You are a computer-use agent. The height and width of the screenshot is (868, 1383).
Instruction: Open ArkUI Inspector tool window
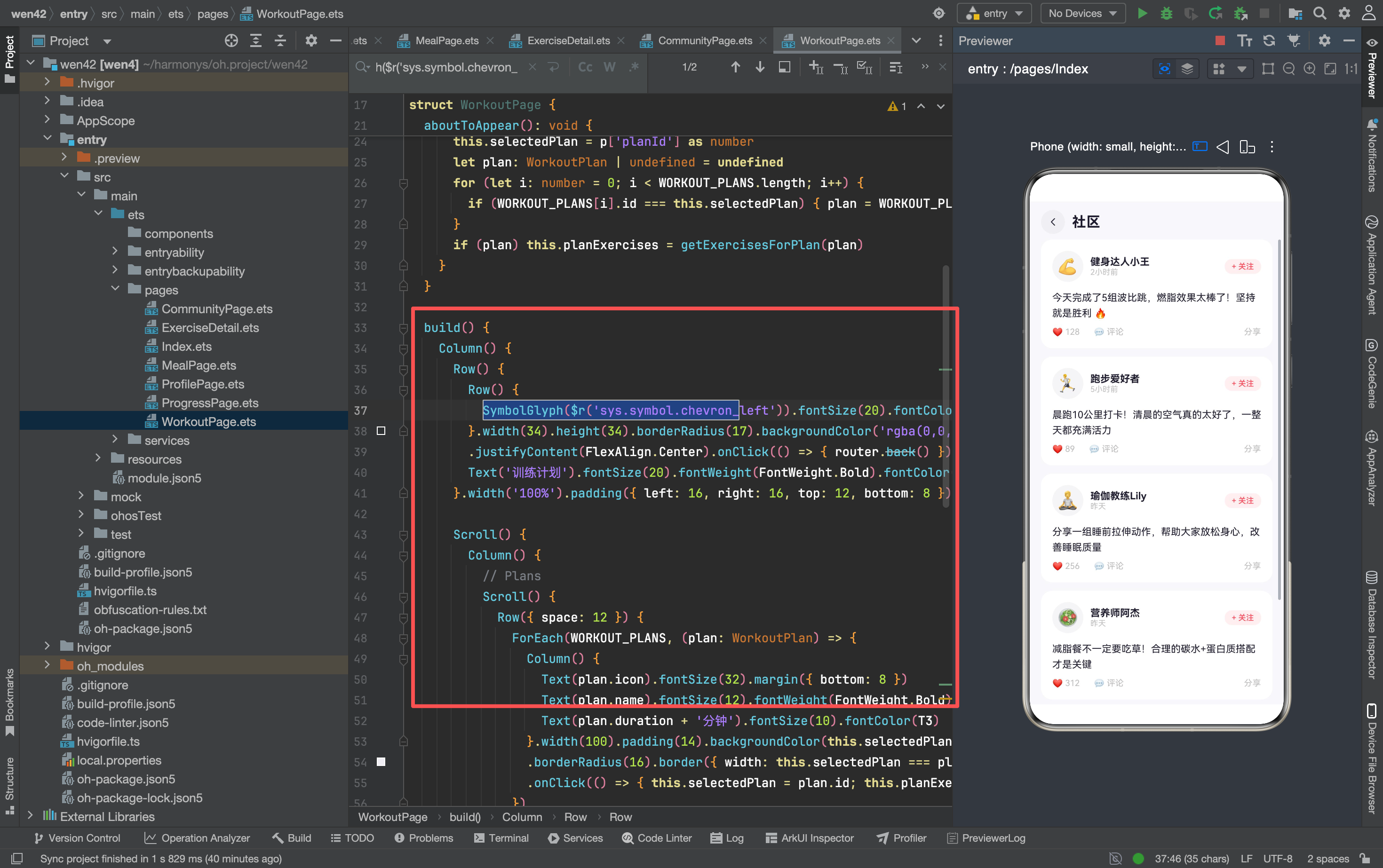(x=809, y=838)
